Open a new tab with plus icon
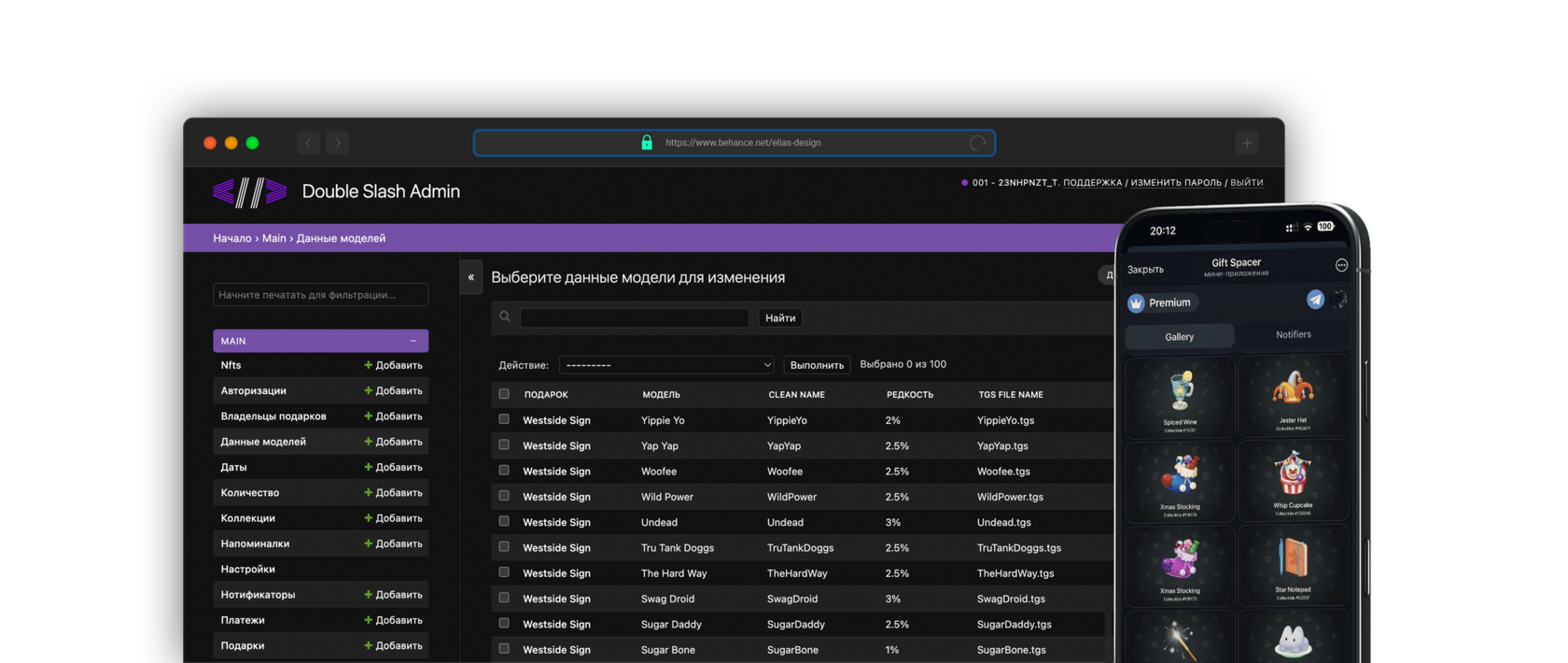Screen dimensions: 1568x663 point(1247,143)
